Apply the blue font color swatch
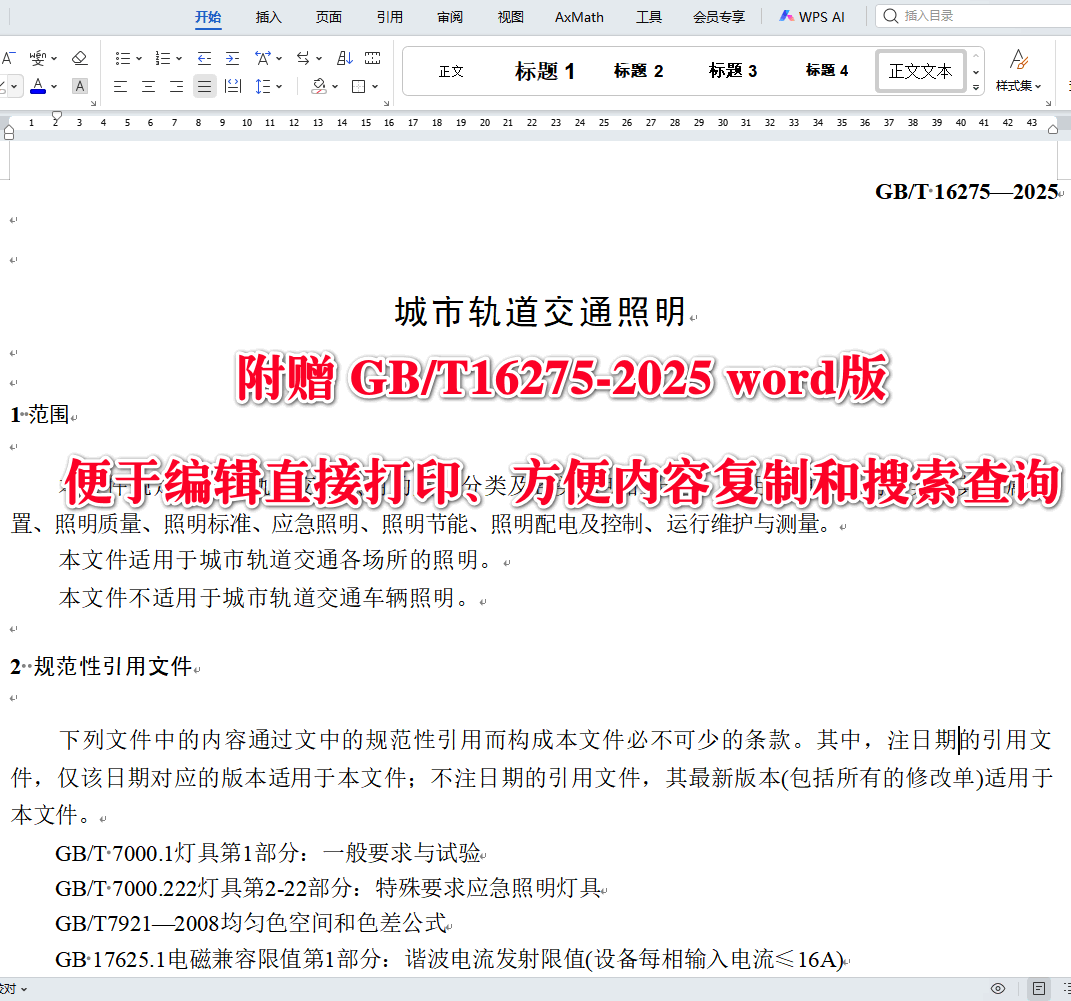 point(37,91)
